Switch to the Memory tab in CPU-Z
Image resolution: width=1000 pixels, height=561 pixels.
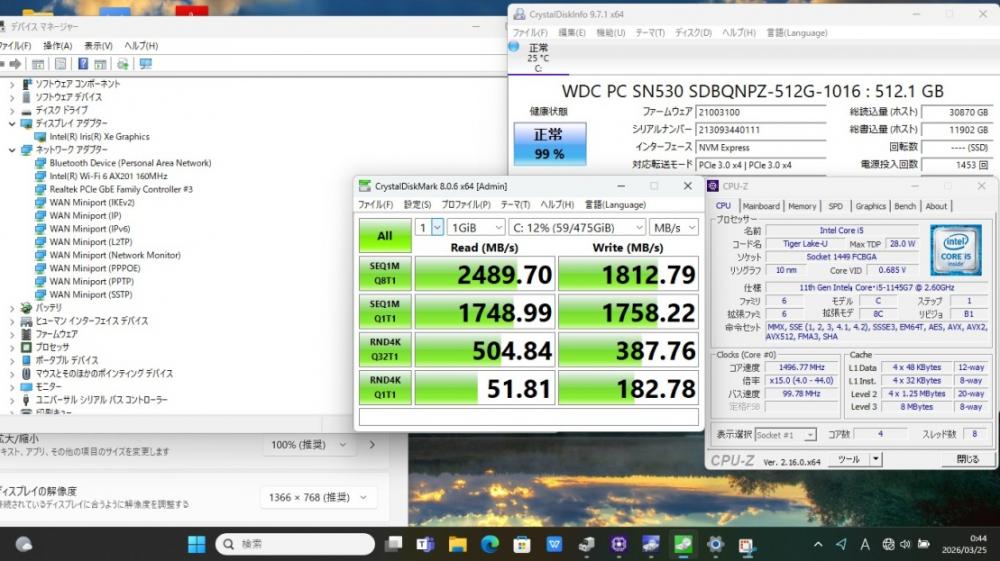[802, 206]
